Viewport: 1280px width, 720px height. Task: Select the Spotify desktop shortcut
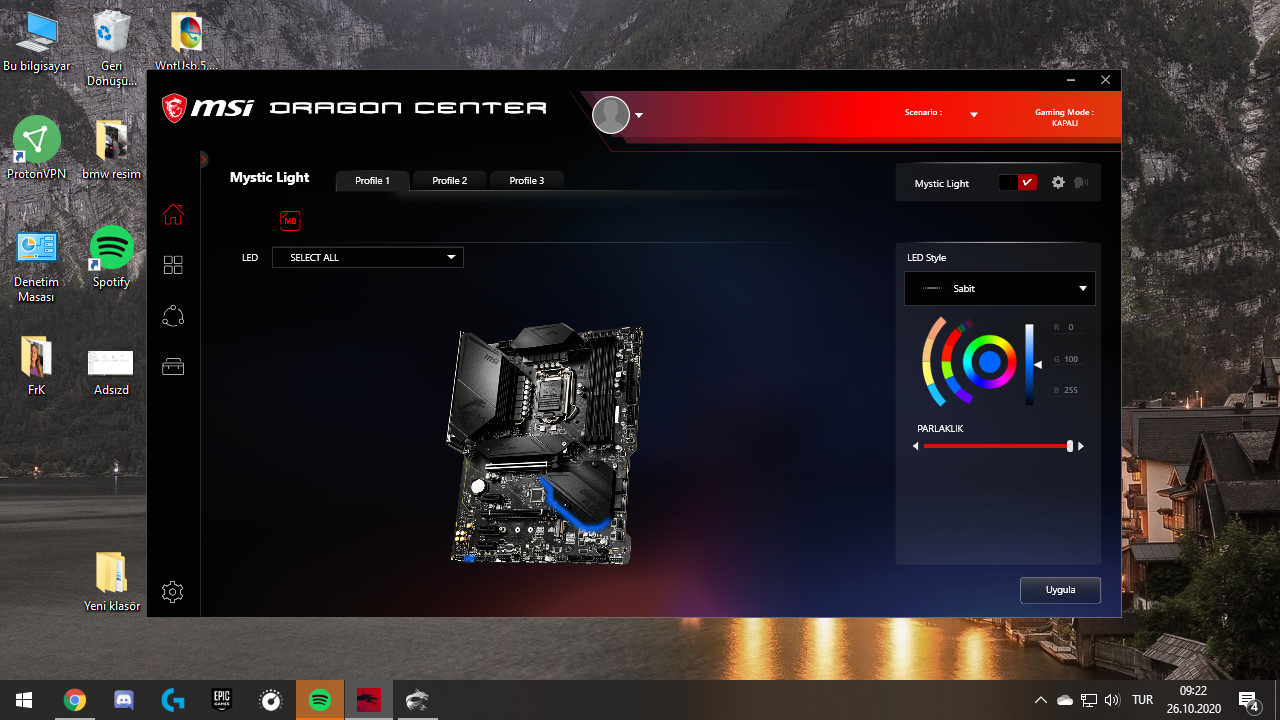click(111, 257)
